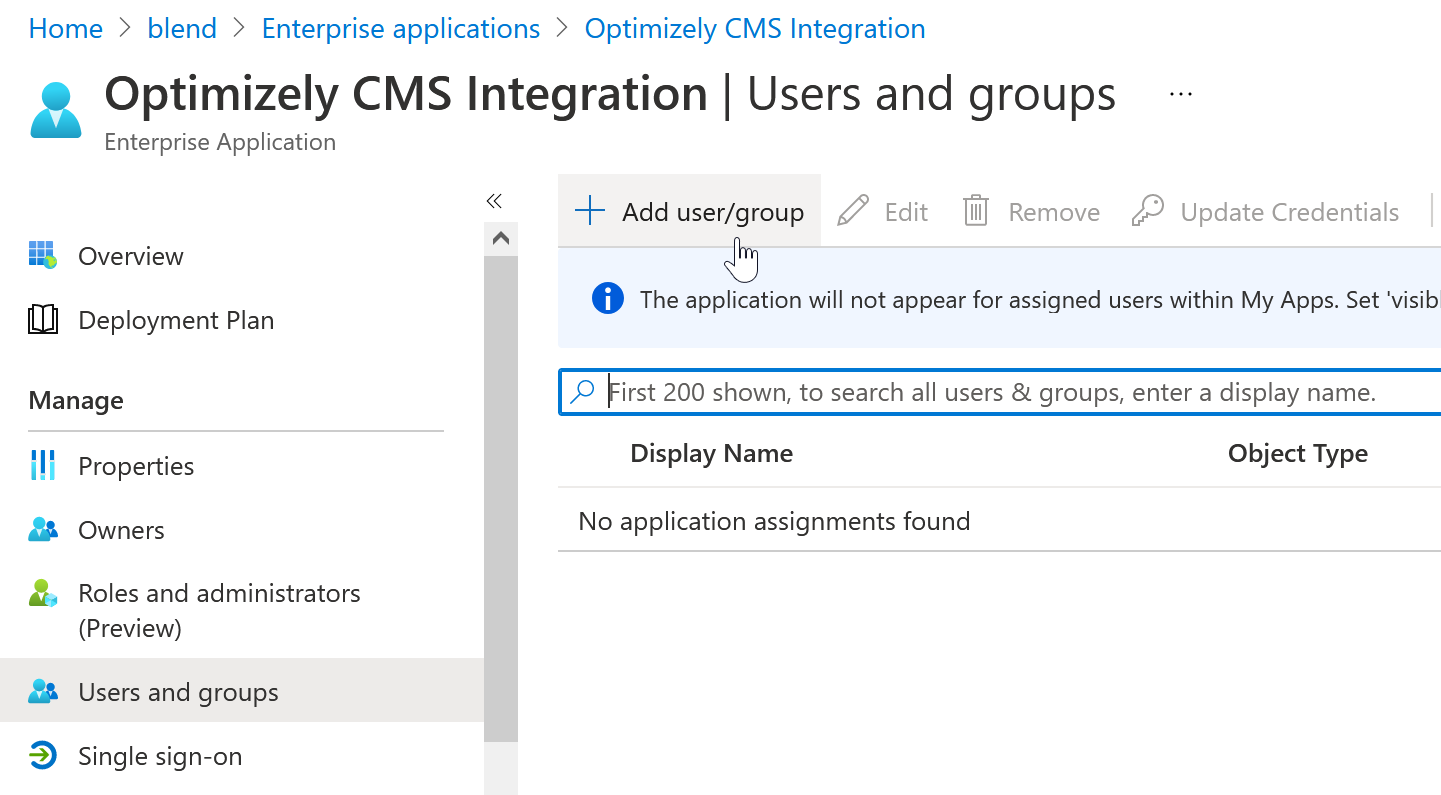Click the My Apps info banner text

coord(1040,299)
